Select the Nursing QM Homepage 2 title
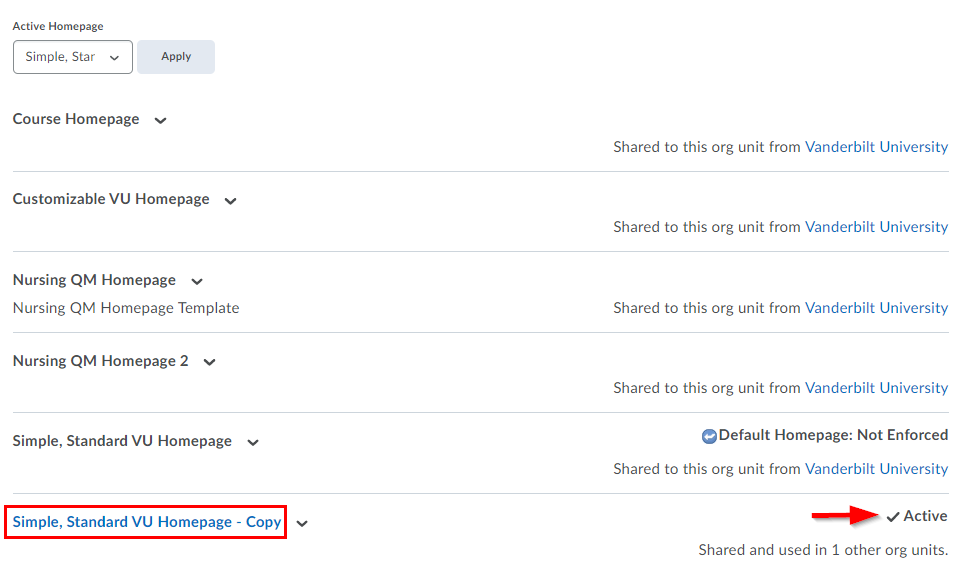 (100, 361)
